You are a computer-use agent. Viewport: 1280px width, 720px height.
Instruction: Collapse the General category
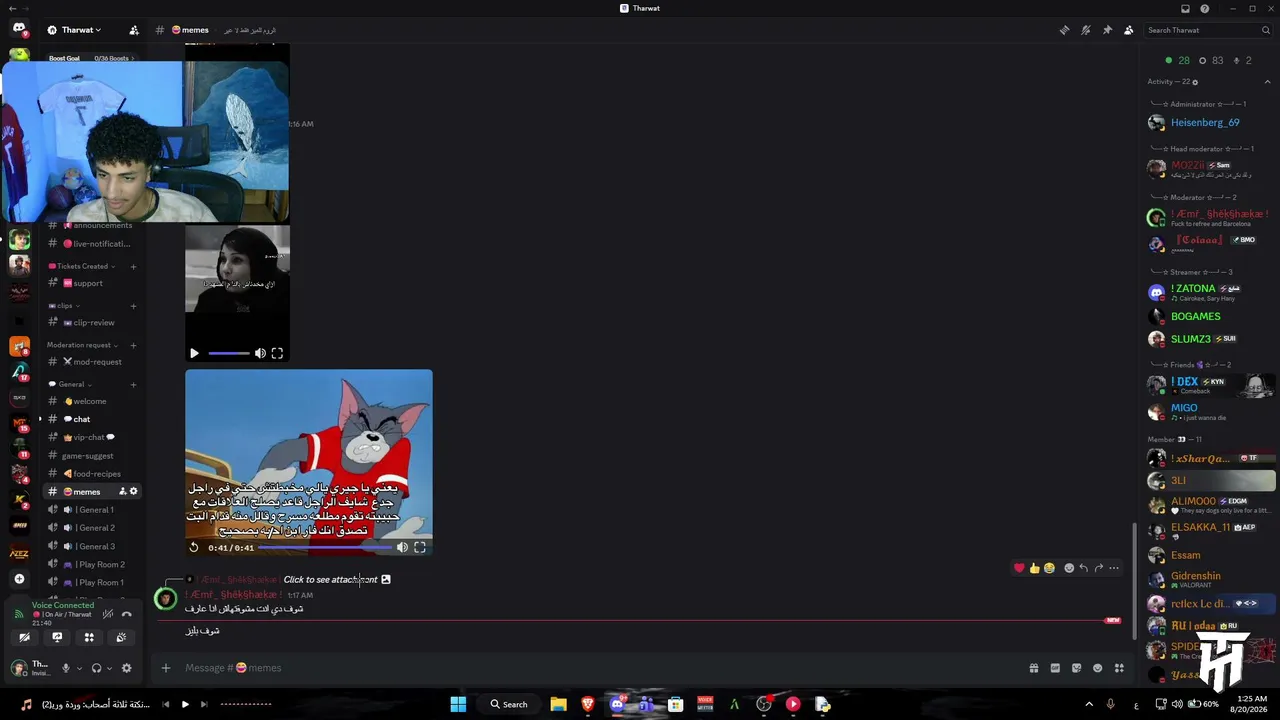(x=70, y=384)
